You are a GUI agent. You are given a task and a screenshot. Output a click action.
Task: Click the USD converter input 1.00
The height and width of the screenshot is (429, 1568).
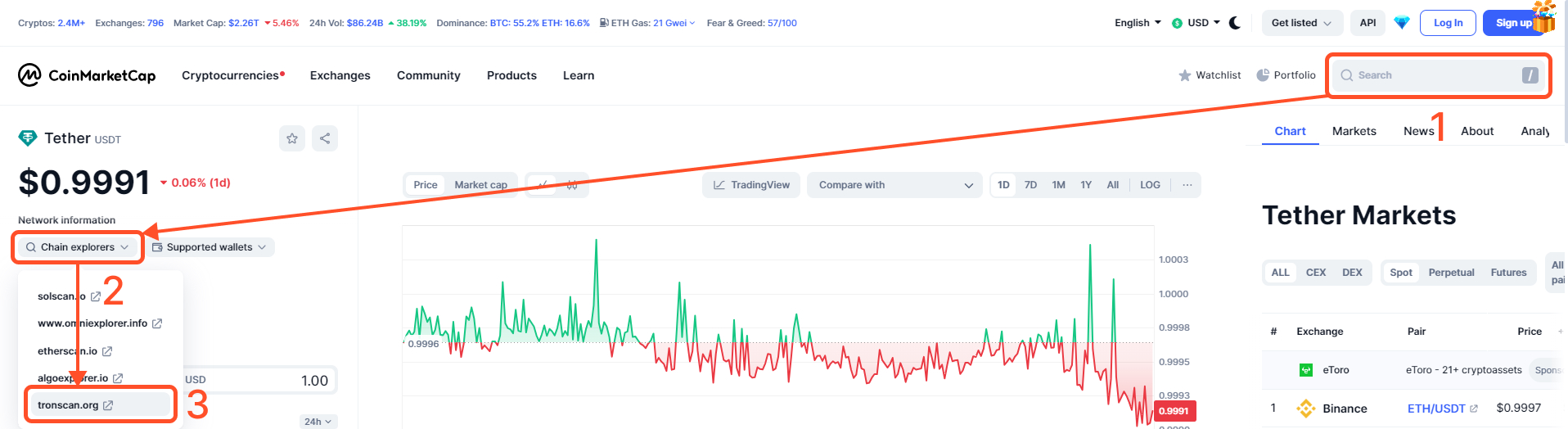tap(259, 381)
